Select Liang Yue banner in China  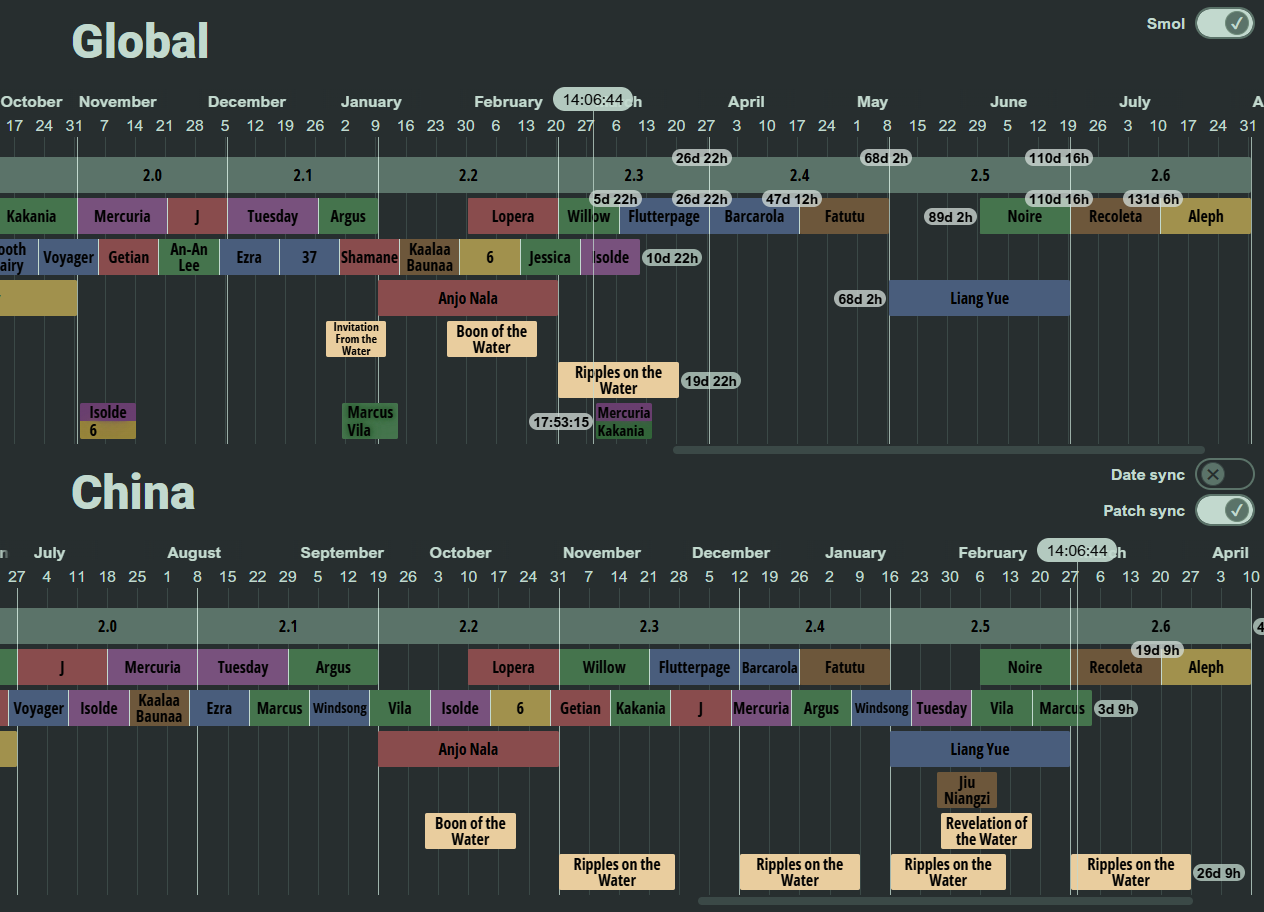(x=980, y=749)
